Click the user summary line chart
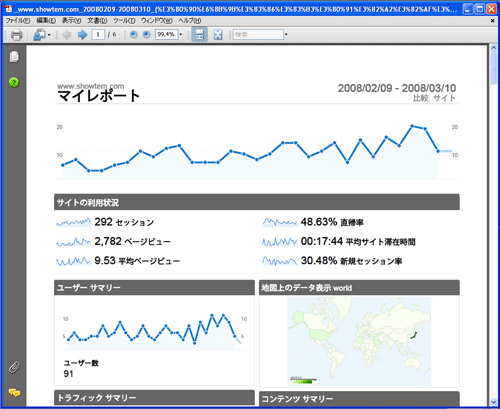Image resolution: width=500 pixels, height=409 pixels. [154, 332]
